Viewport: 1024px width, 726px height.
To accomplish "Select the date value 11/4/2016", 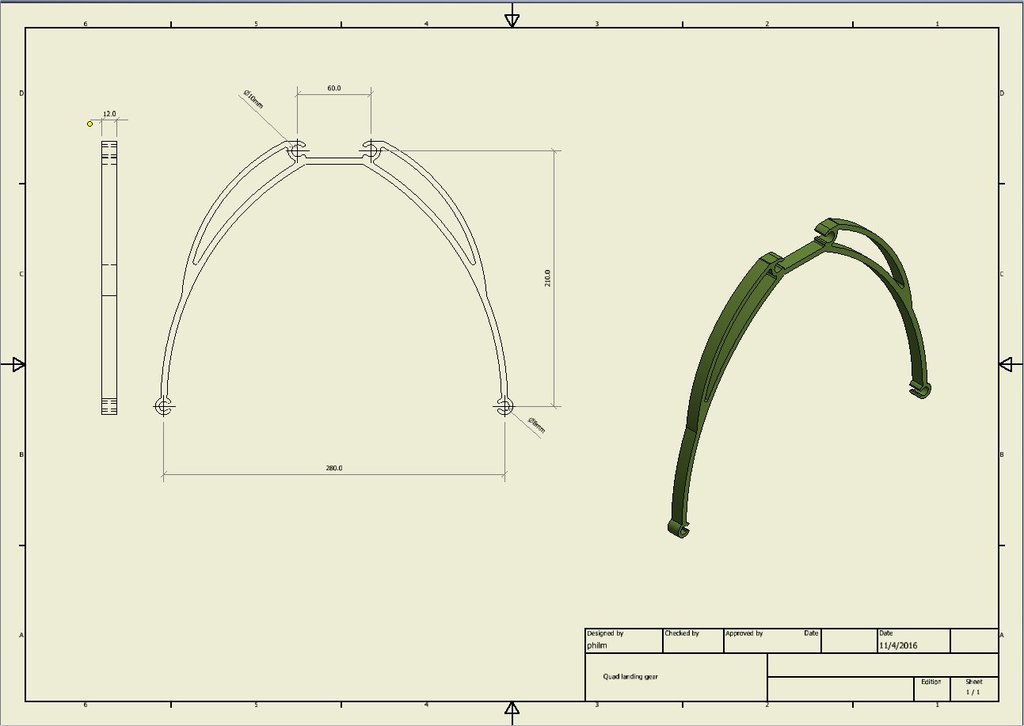I will (898, 646).
